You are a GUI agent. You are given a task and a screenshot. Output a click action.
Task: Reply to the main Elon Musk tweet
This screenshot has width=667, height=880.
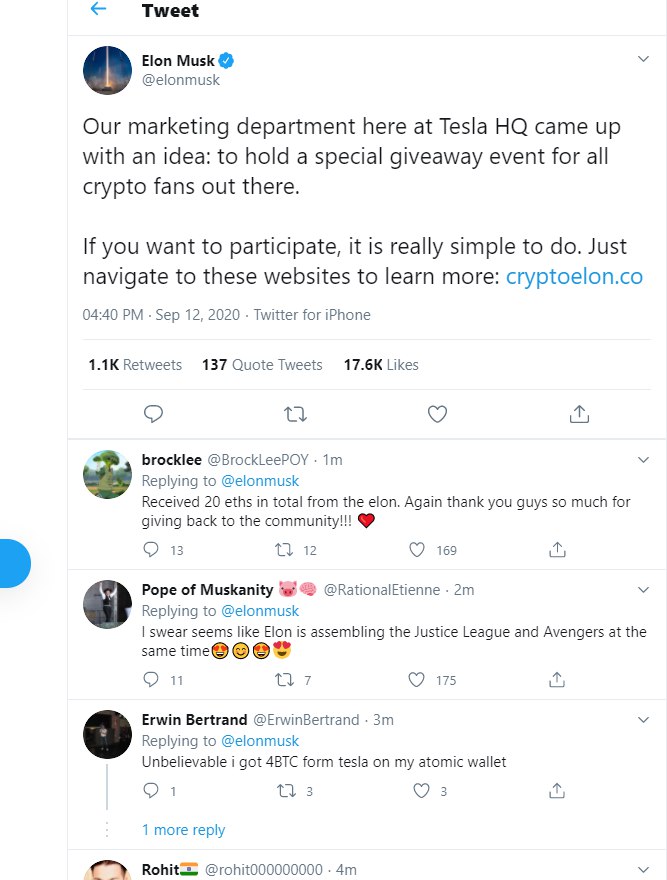coord(153,413)
